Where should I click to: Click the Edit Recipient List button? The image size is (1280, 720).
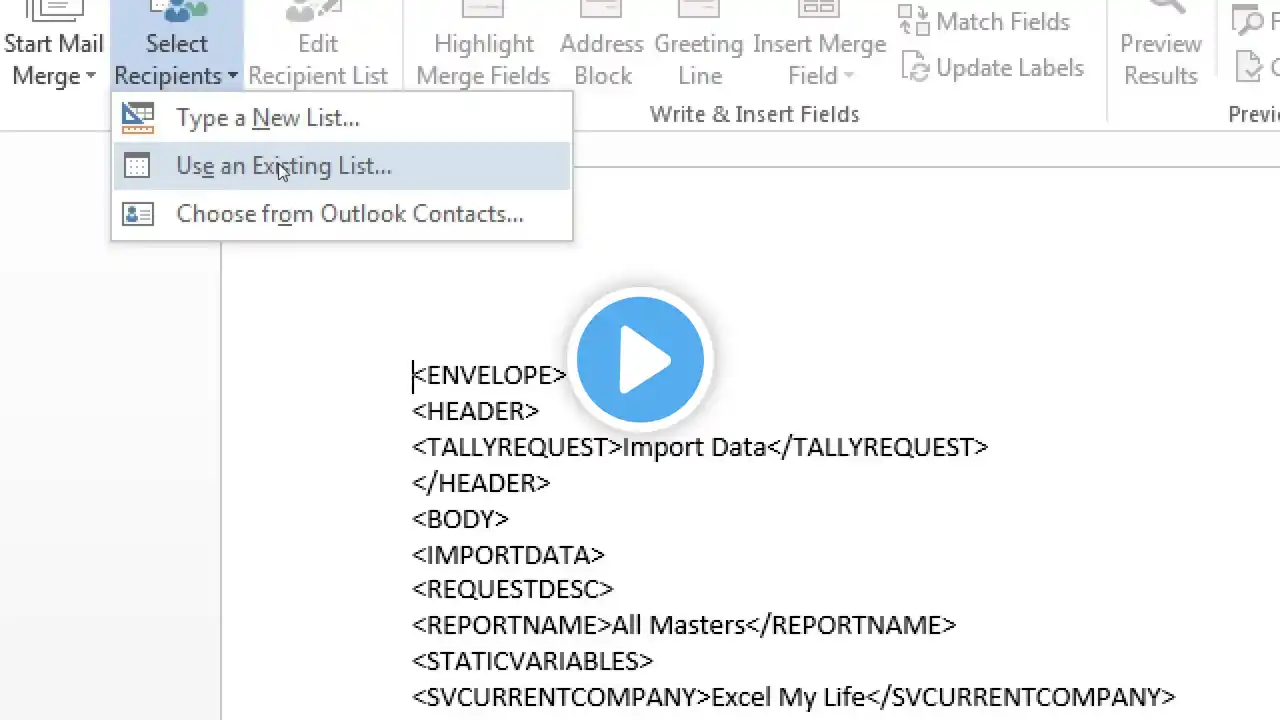click(x=318, y=45)
